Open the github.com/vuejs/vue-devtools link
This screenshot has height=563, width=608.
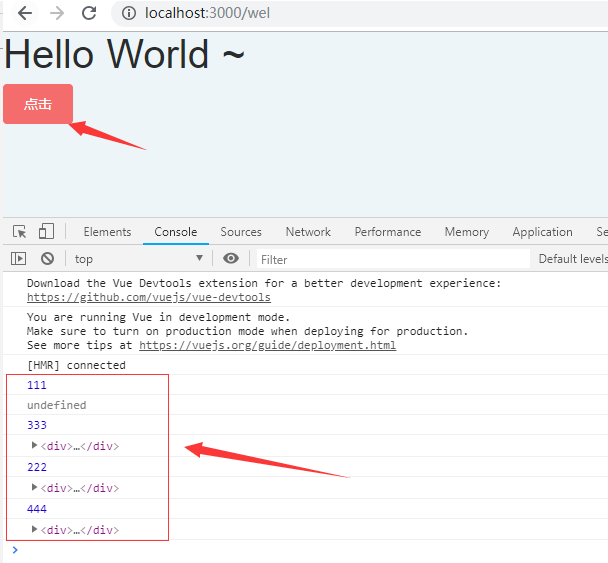149,297
